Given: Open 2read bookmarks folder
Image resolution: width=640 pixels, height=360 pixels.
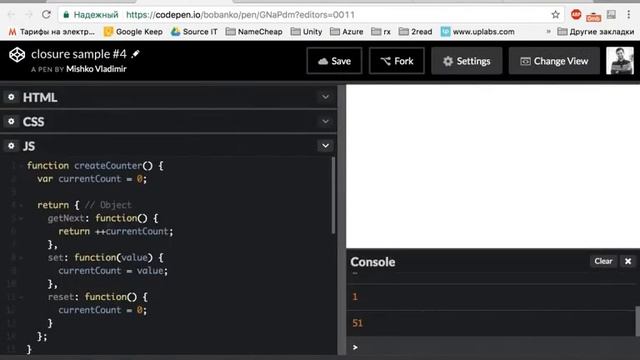Looking at the screenshot, I should (x=415, y=31).
